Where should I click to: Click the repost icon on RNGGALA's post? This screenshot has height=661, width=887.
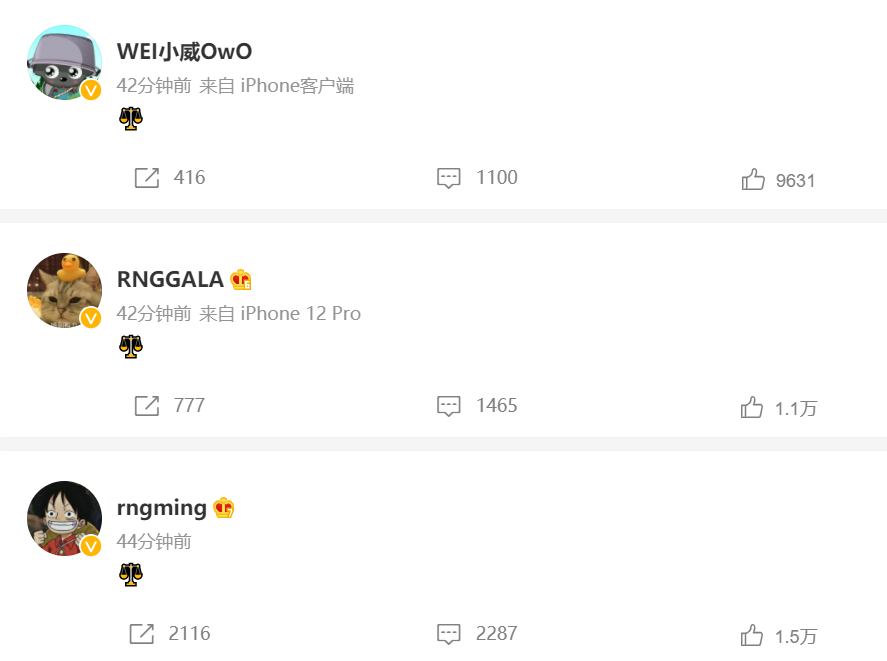click(x=147, y=406)
